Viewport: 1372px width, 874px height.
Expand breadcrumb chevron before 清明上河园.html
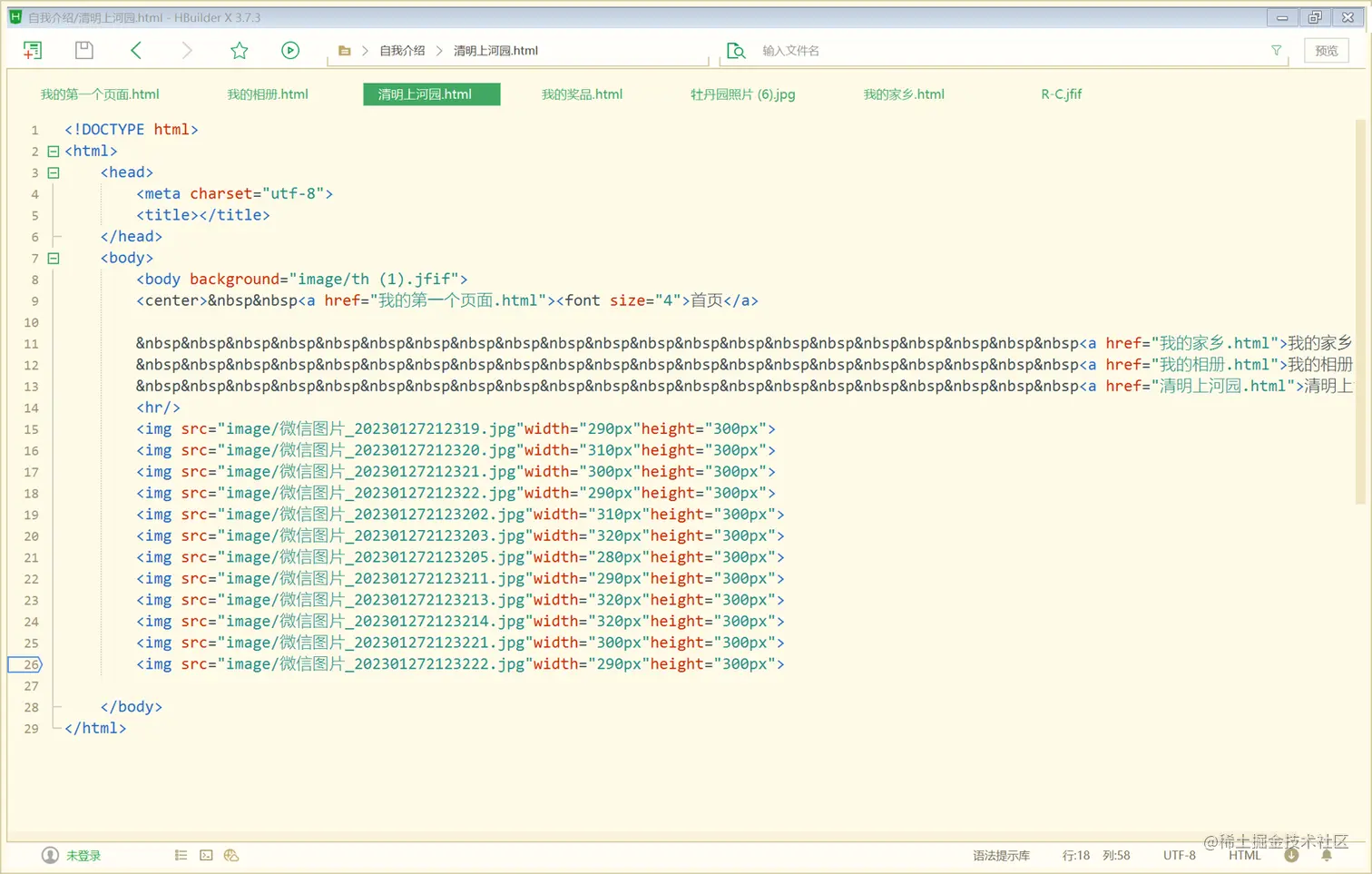[439, 51]
